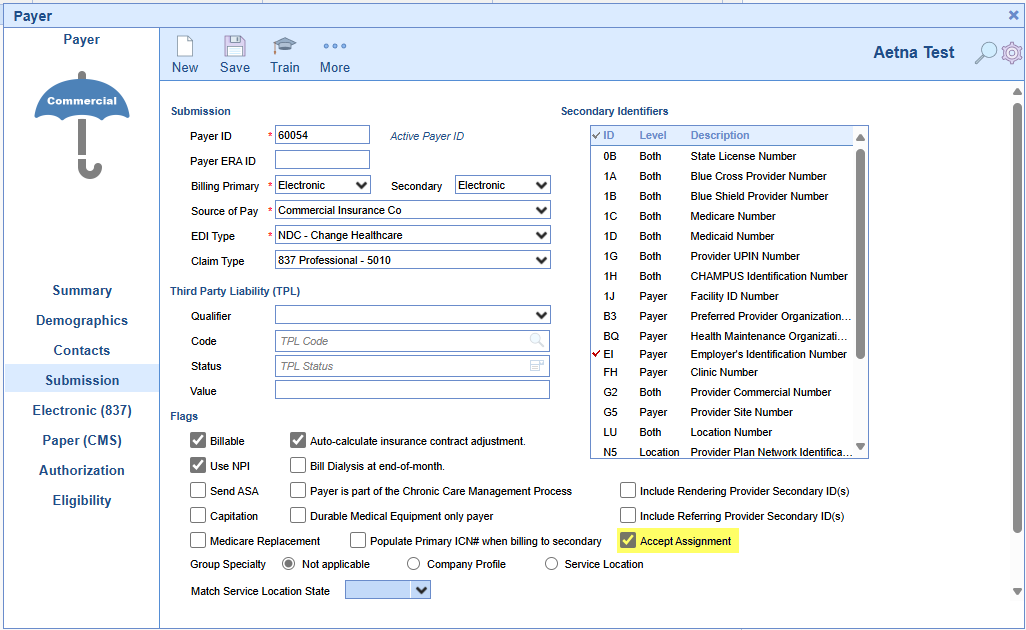Go to the Eligibility section

pos(81,500)
